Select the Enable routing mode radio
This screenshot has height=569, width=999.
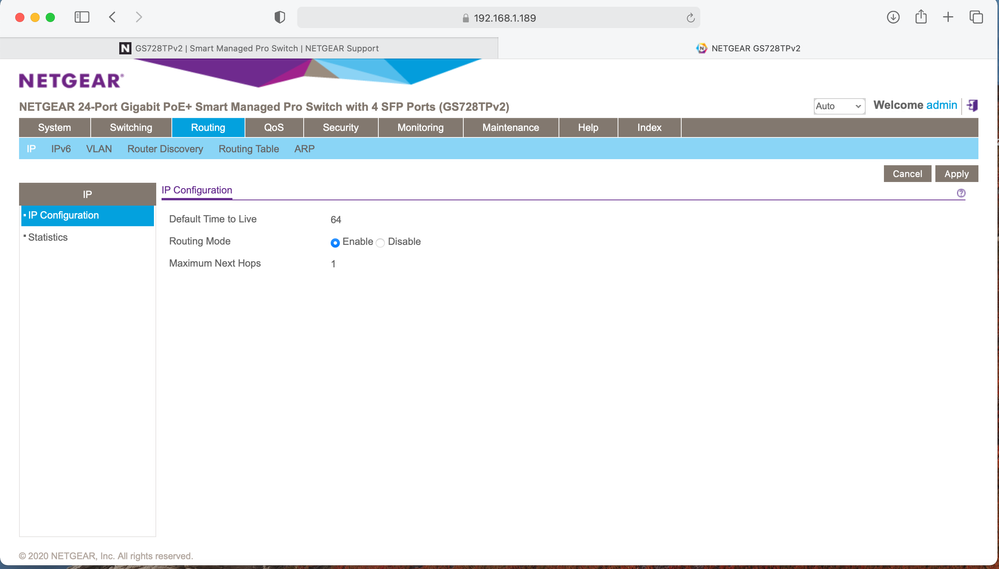click(335, 242)
